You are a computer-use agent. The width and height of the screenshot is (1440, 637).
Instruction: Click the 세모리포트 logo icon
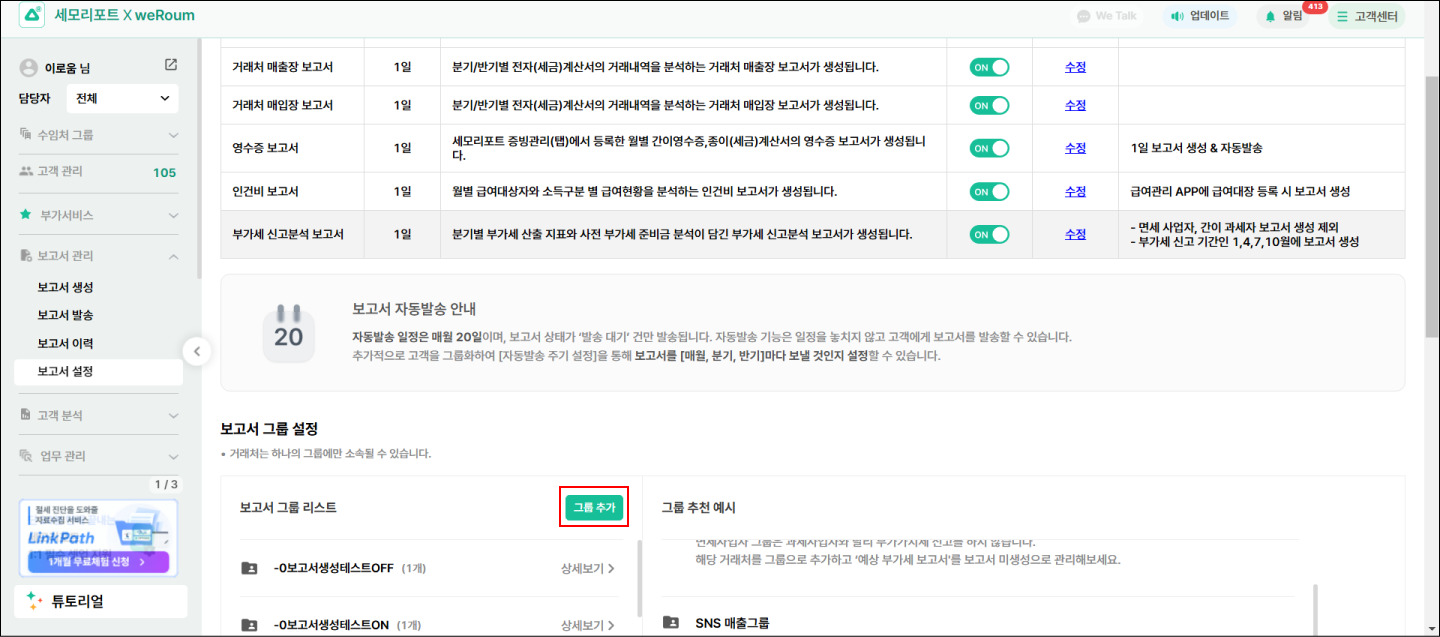[32, 16]
